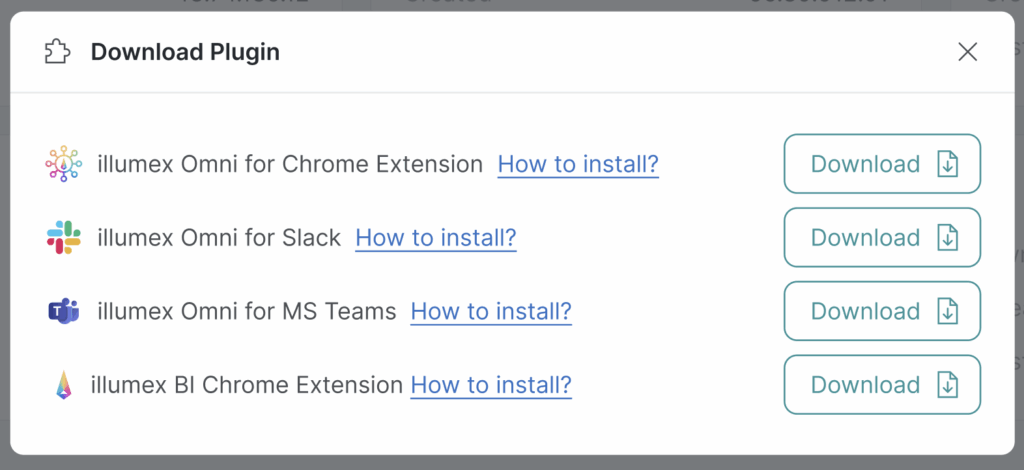Click the puzzle piece plugin icon
The height and width of the screenshot is (470, 1024).
tap(58, 52)
